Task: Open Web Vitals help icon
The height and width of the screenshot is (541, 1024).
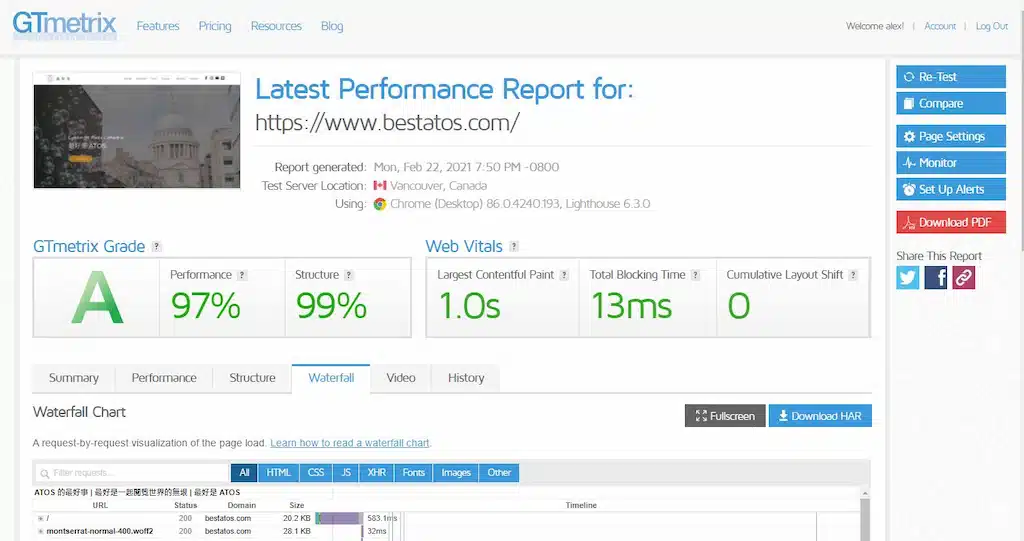Action: 514,247
